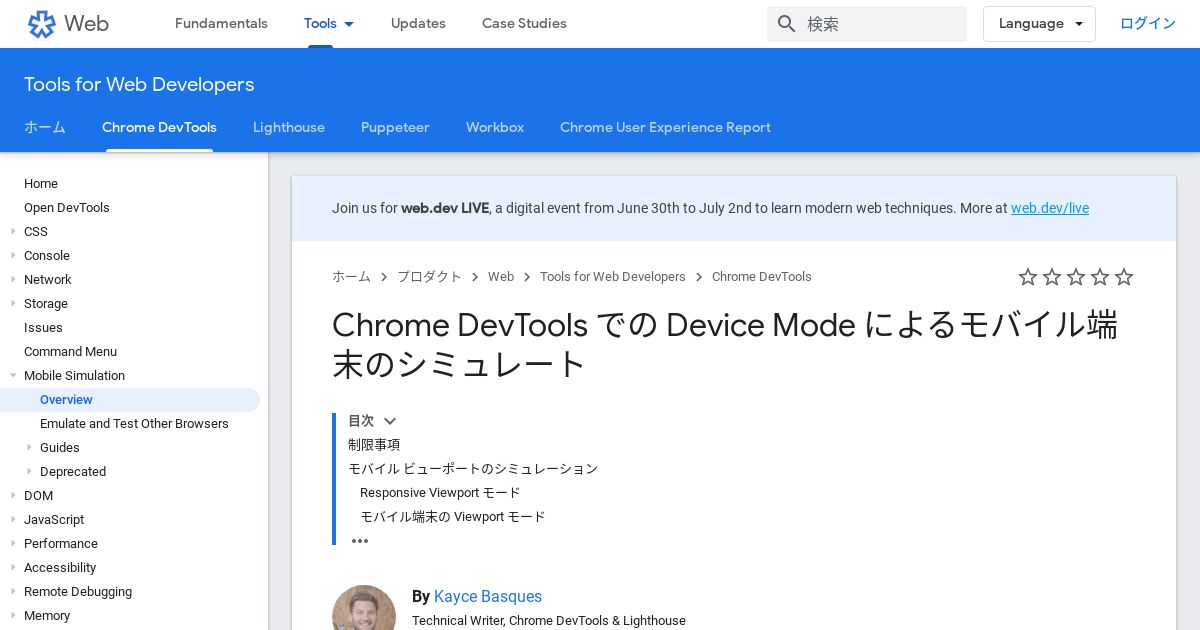Expand the Remote Debugging section
Screen dimensions: 1200x630
[14, 592]
